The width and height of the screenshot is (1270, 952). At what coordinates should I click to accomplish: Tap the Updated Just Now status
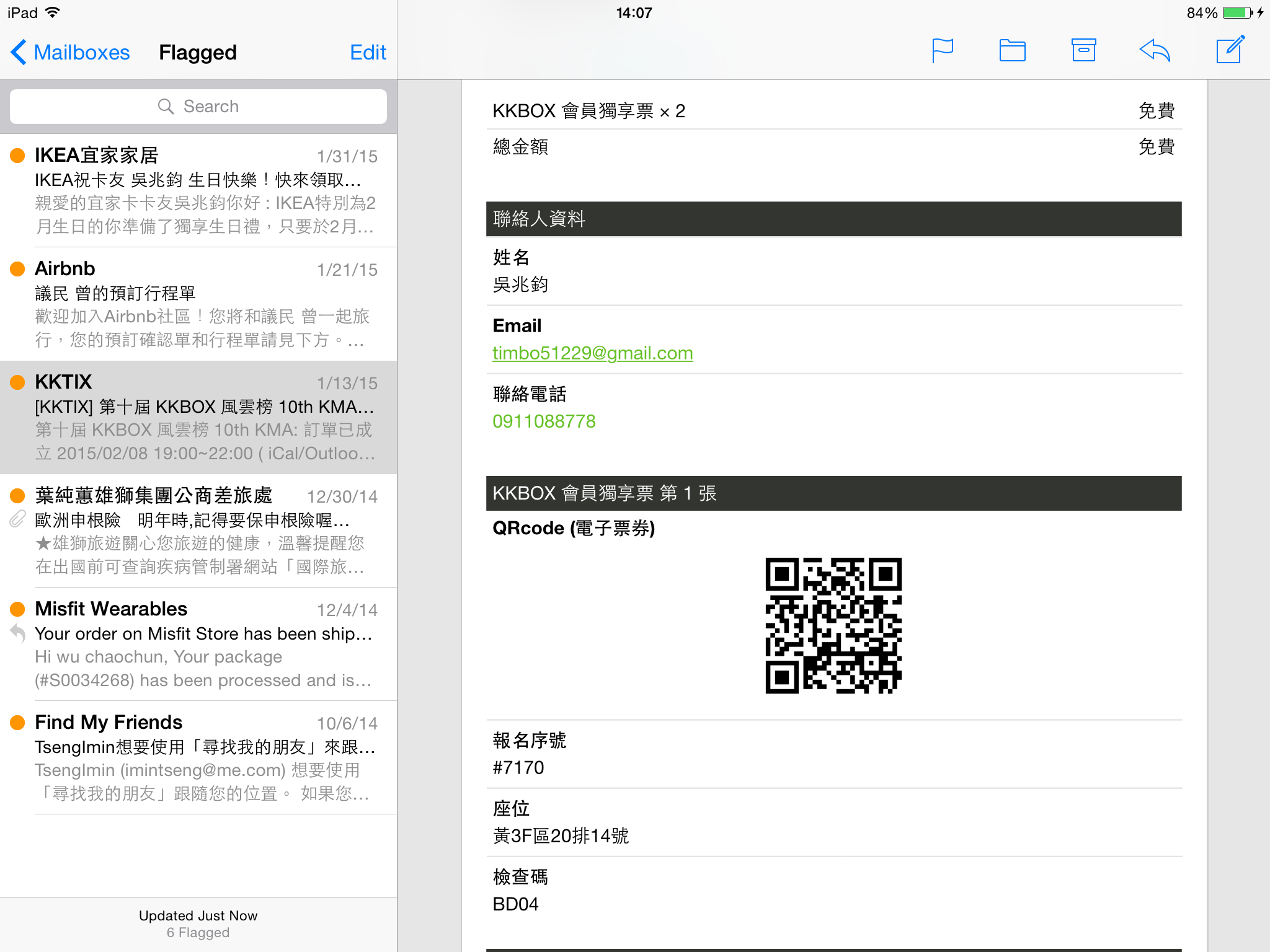click(x=198, y=915)
